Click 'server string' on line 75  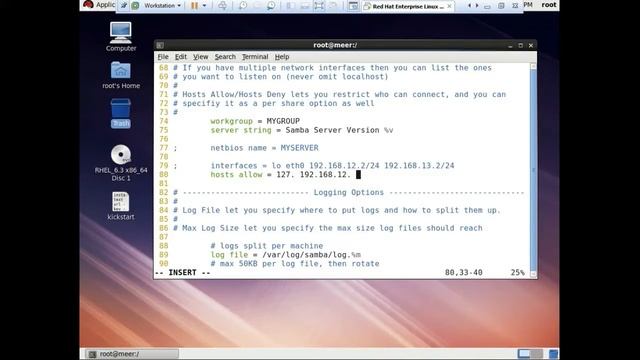click(x=241, y=130)
